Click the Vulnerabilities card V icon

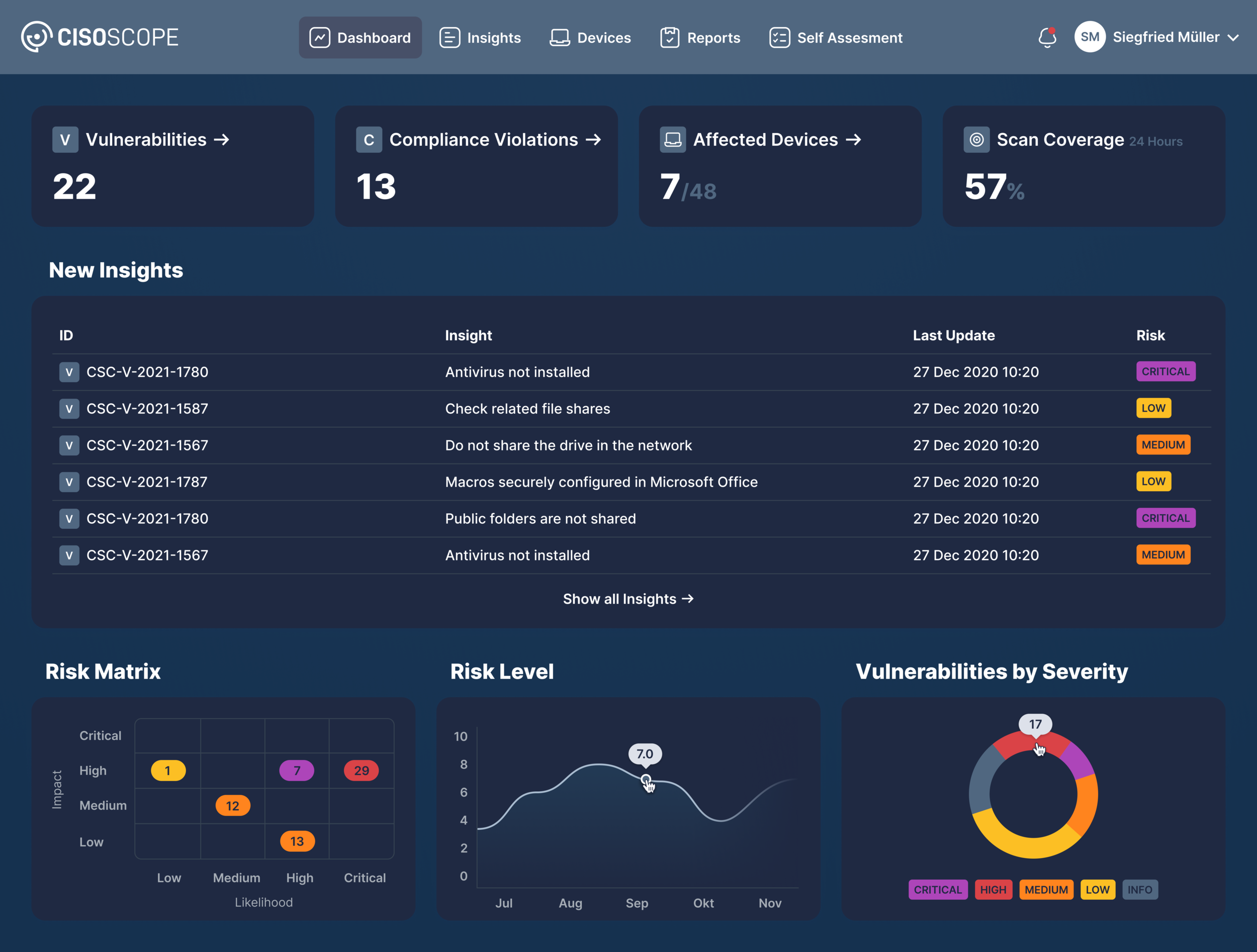pos(65,140)
